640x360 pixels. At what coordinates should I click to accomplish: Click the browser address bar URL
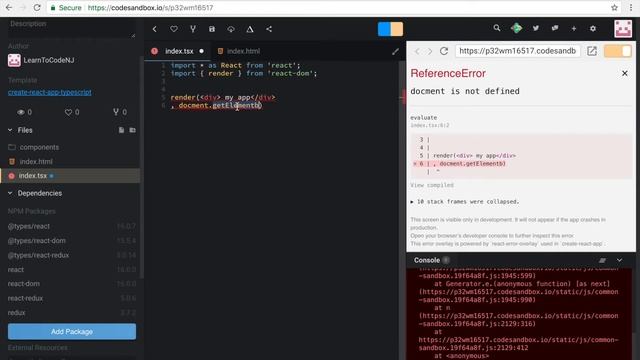tap(150, 7)
